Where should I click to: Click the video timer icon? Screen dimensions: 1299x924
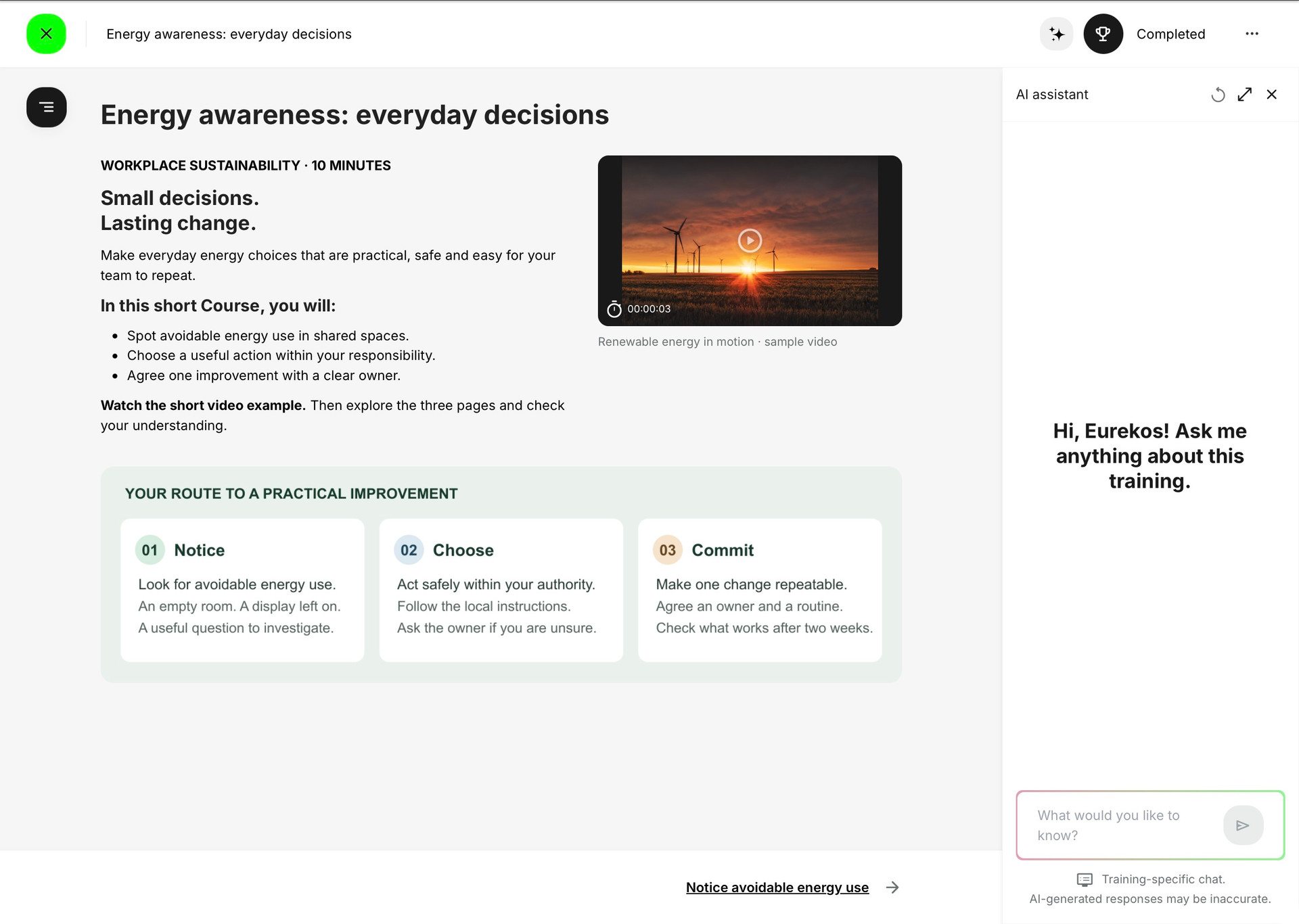pos(614,309)
